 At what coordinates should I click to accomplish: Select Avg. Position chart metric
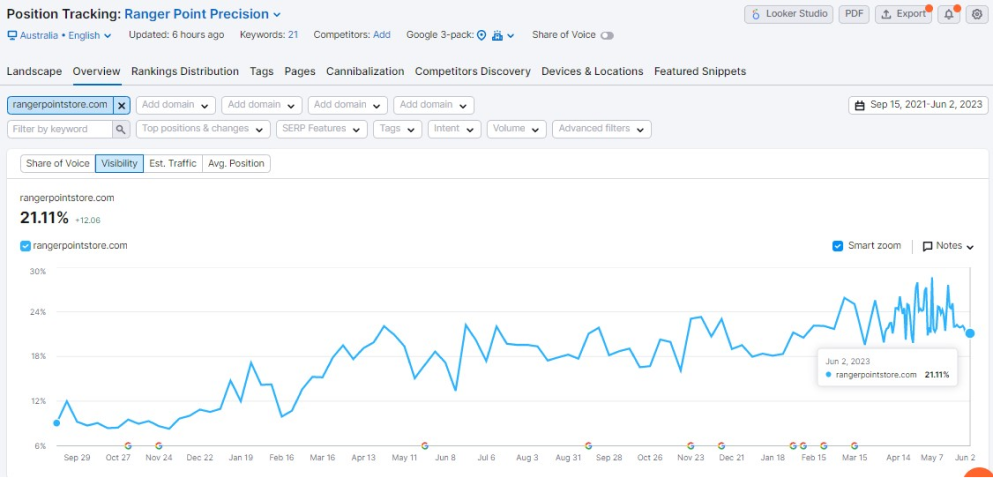coord(236,163)
